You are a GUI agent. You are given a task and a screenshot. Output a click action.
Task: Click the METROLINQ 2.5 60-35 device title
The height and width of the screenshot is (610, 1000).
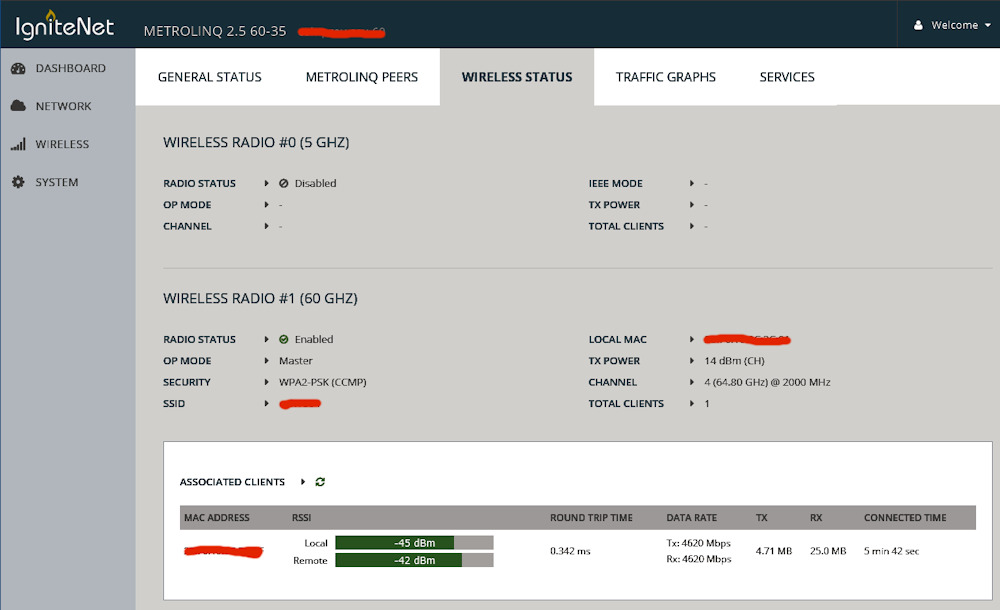pyautogui.click(x=215, y=31)
